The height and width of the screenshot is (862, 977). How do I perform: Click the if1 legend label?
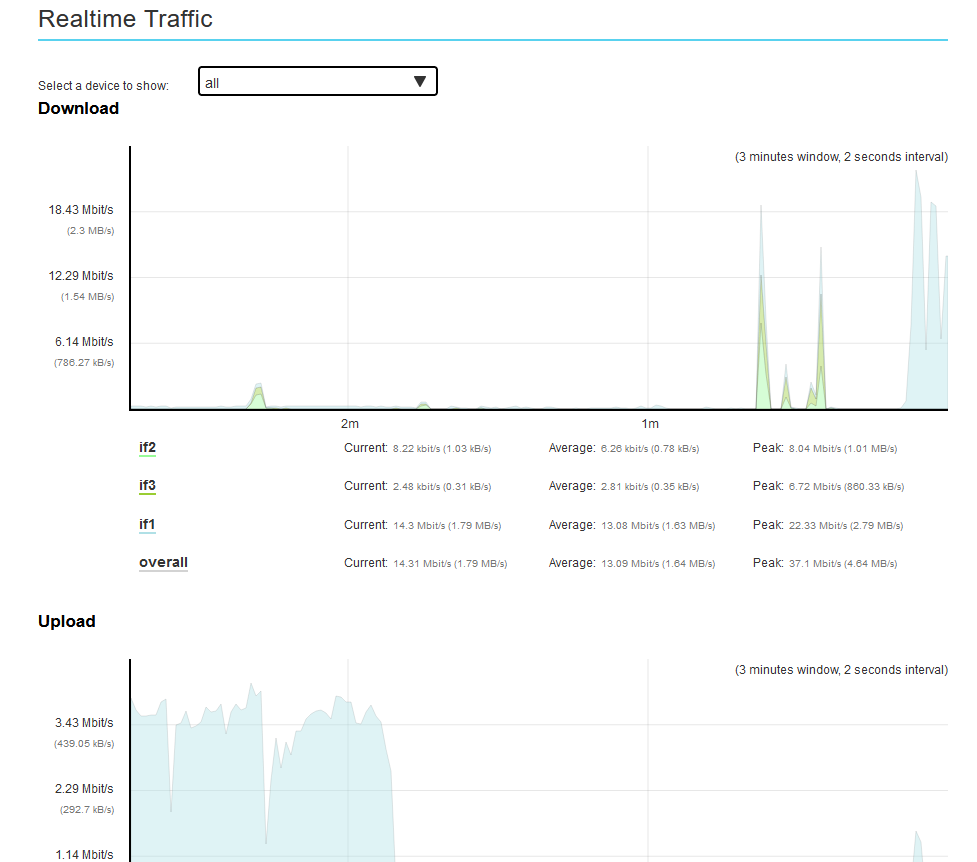coord(147,524)
